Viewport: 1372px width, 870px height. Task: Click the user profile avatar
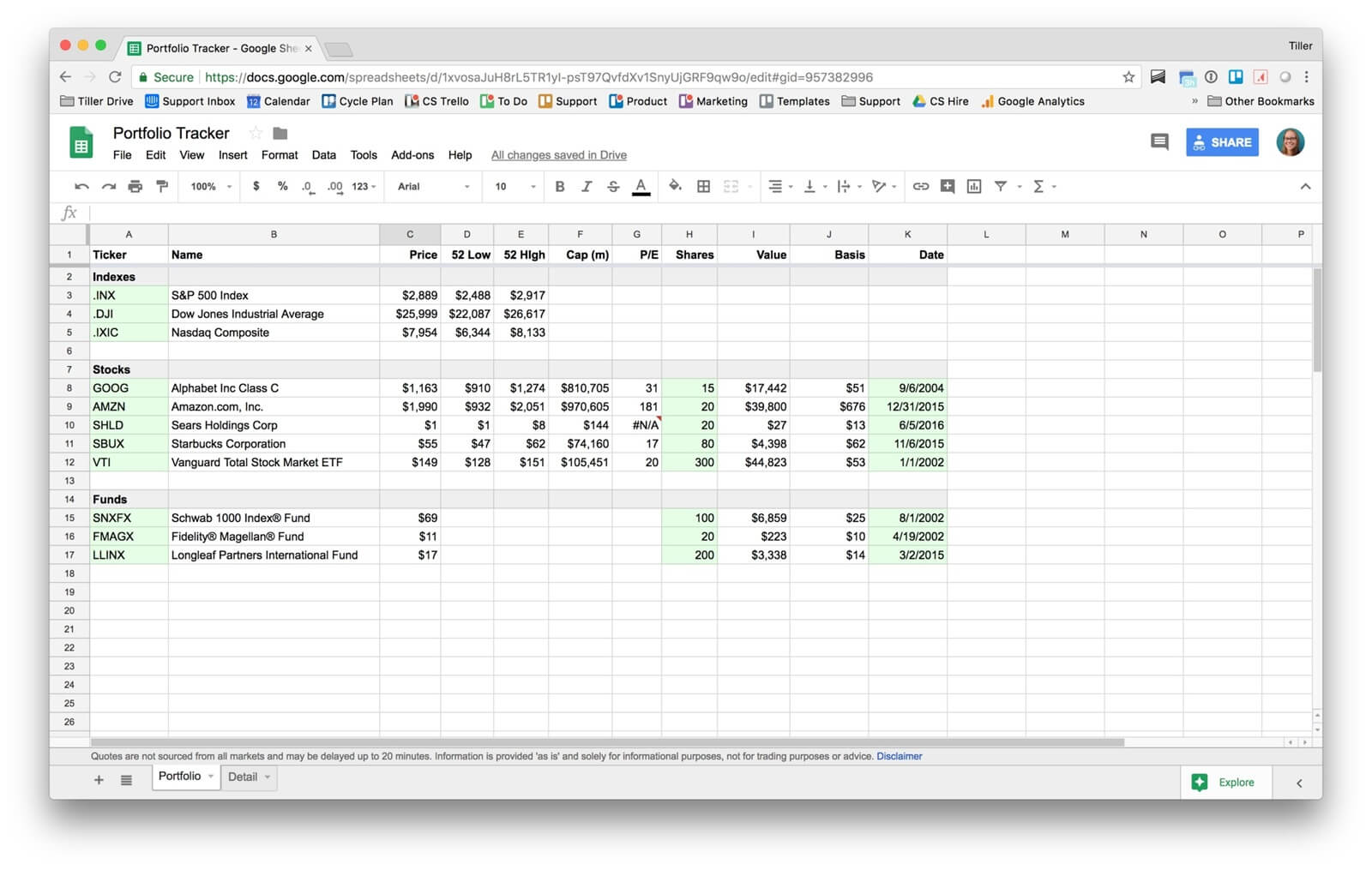[1291, 142]
